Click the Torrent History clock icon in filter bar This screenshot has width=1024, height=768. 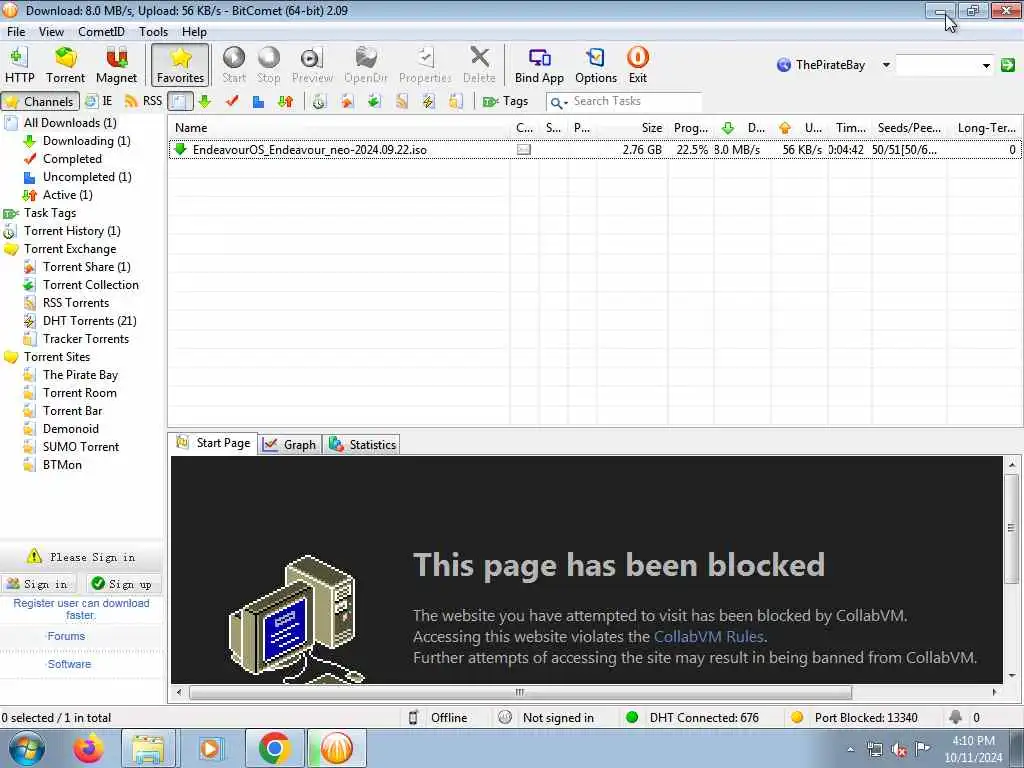319,101
